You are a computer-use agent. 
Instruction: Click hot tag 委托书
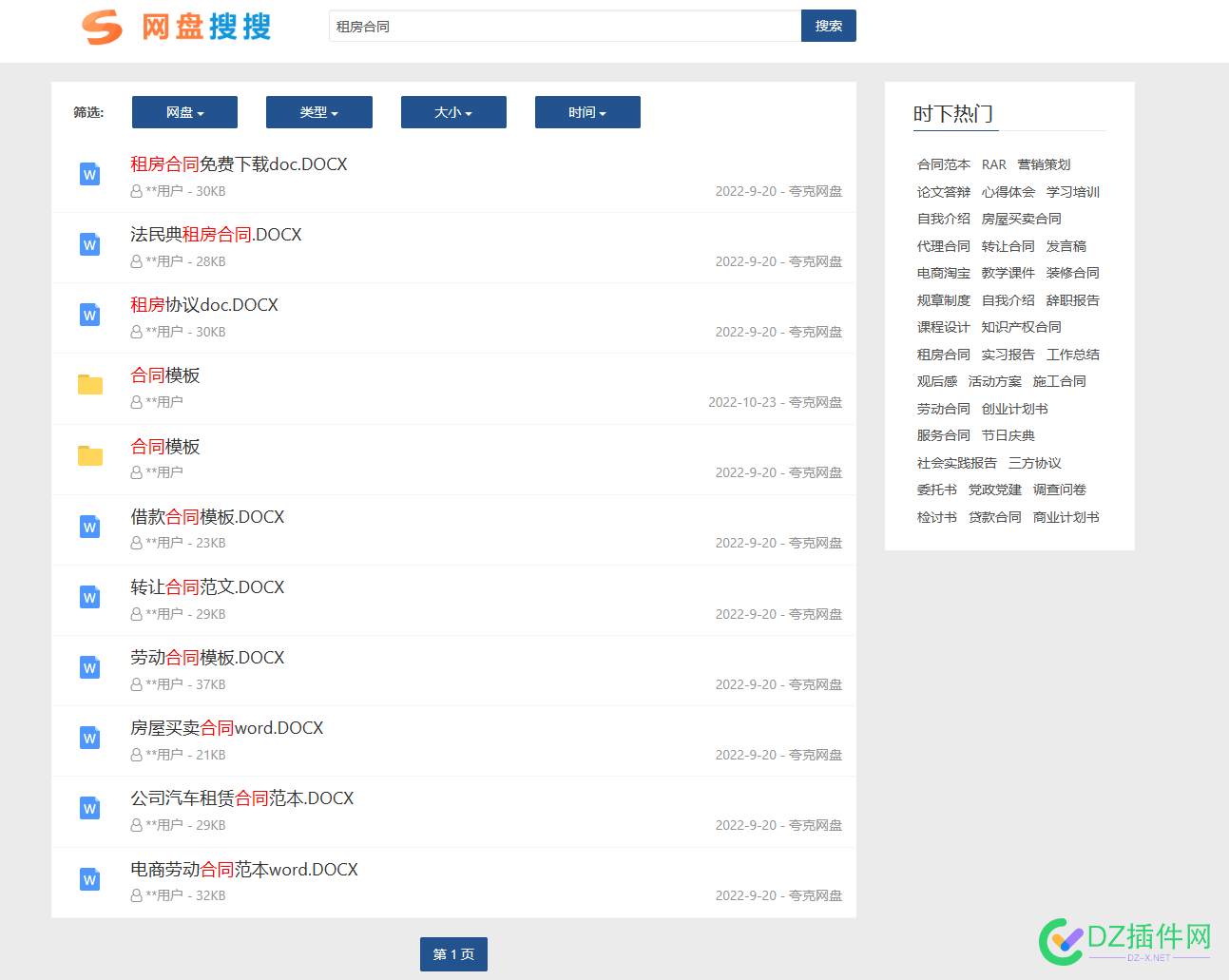pyautogui.click(x=937, y=490)
